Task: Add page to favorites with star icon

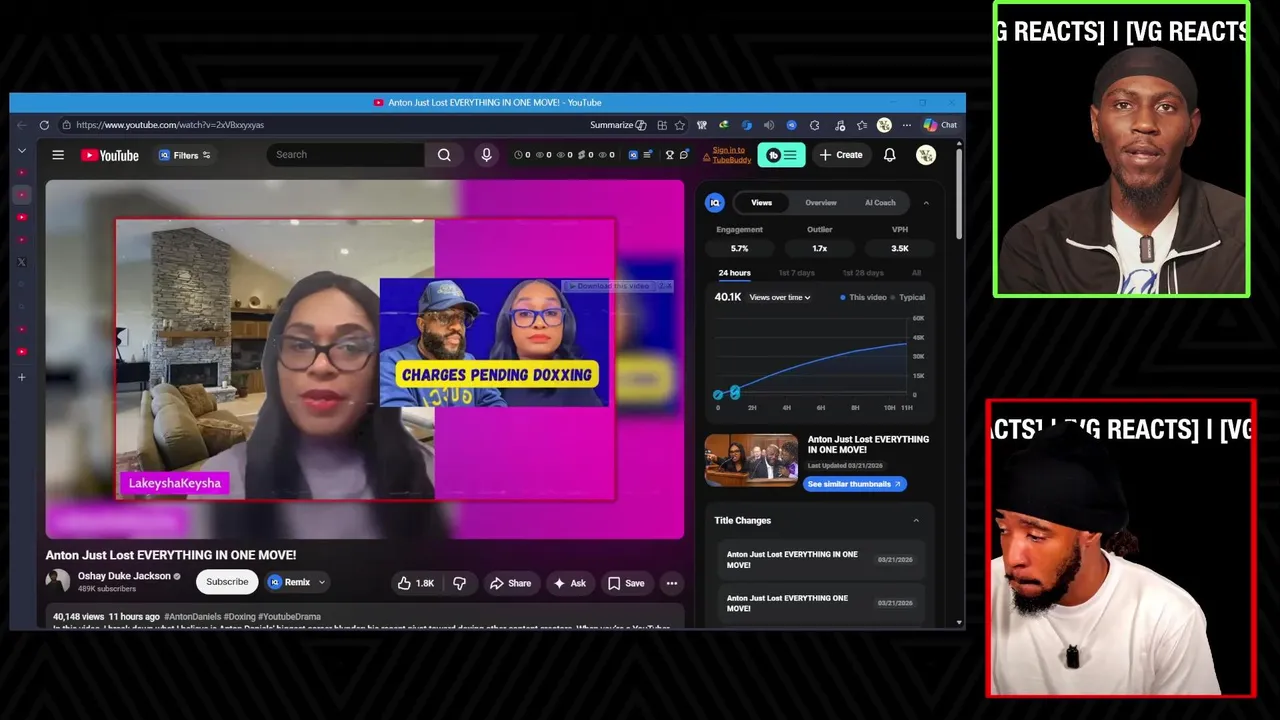Action: [x=680, y=125]
